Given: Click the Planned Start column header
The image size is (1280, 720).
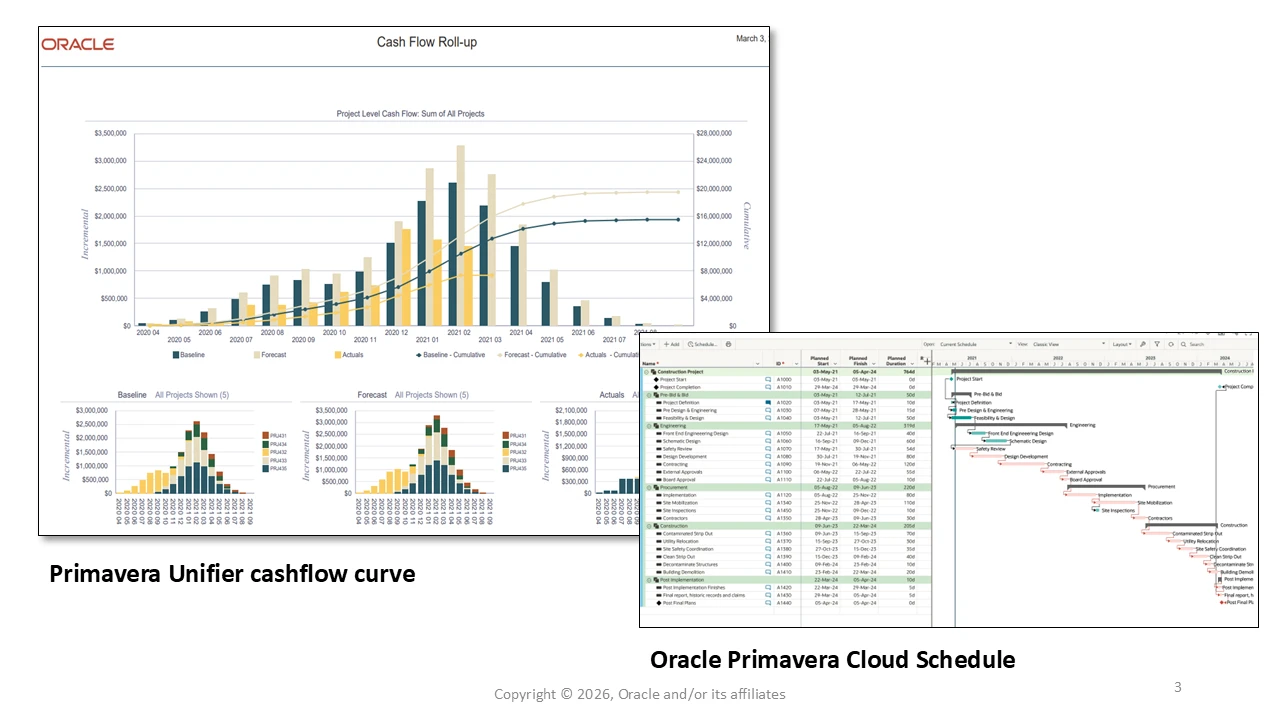Looking at the screenshot, I should 821,361.
